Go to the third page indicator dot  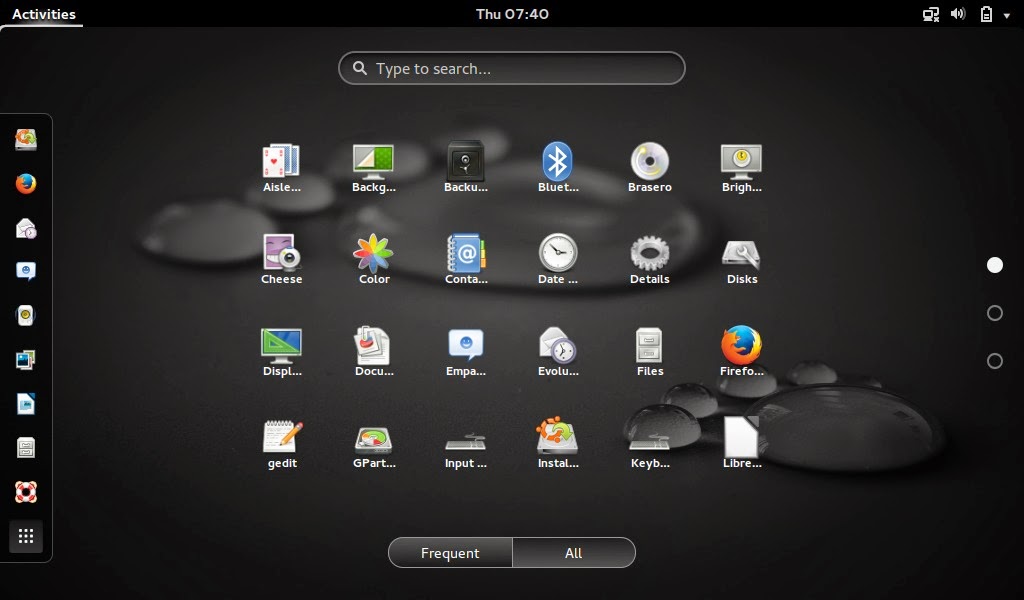(x=995, y=361)
